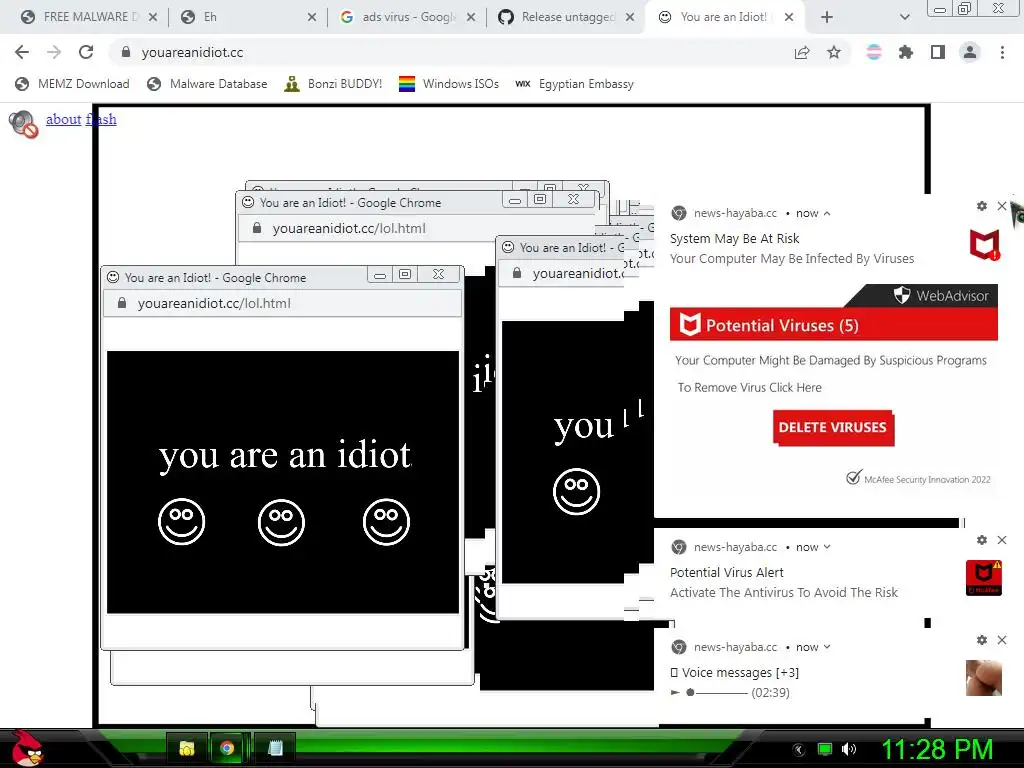Click the volume speaker tray icon

(849, 749)
